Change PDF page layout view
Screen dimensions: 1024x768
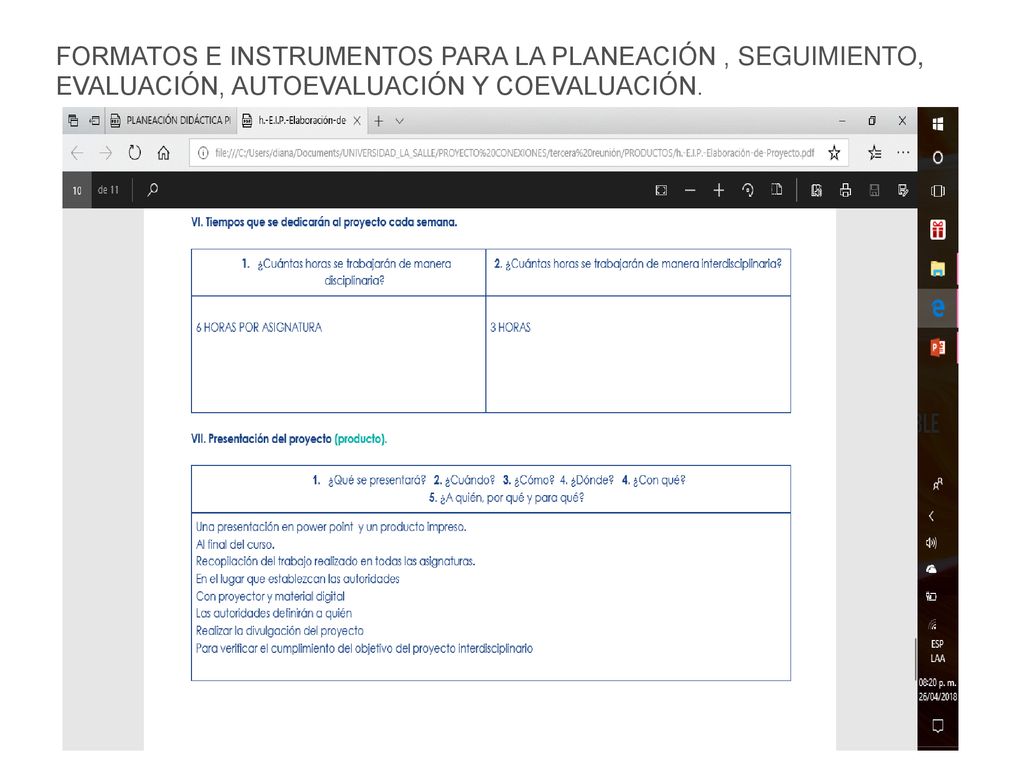click(776, 190)
